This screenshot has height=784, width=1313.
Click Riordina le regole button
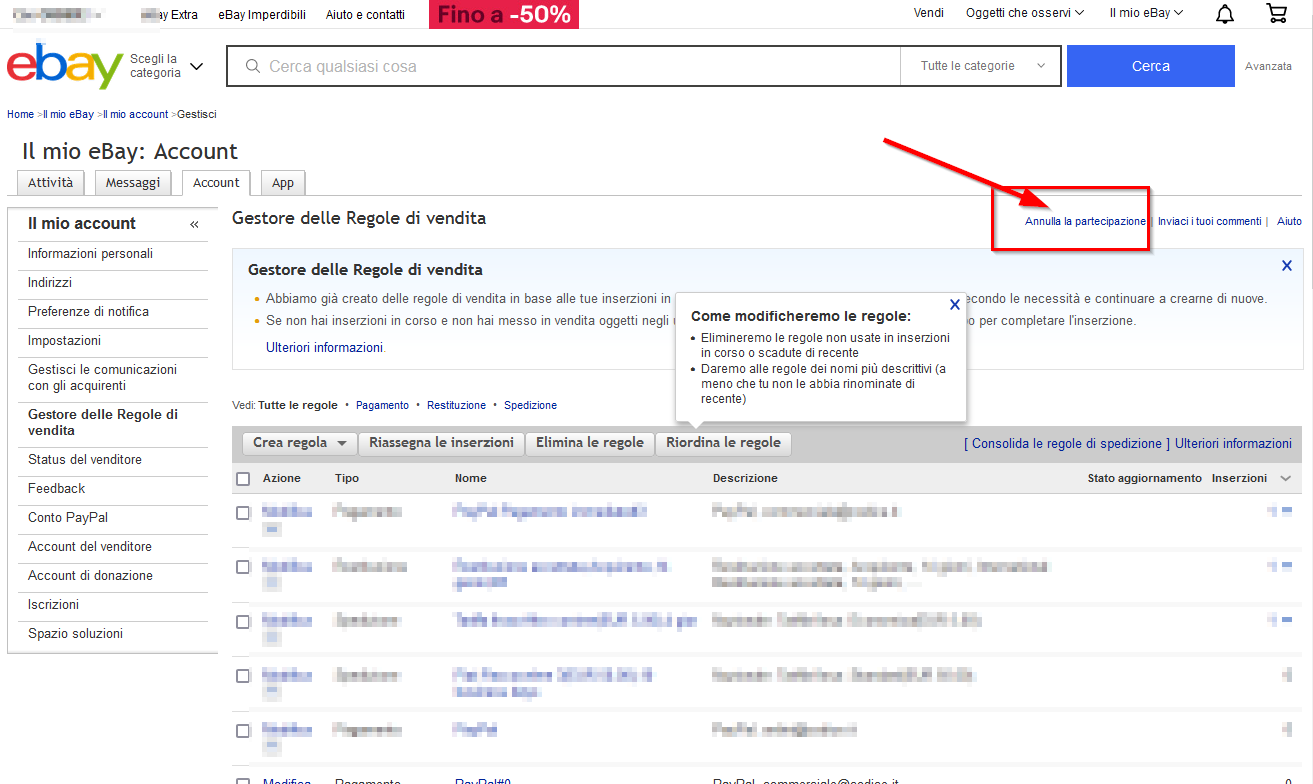(723, 443)
